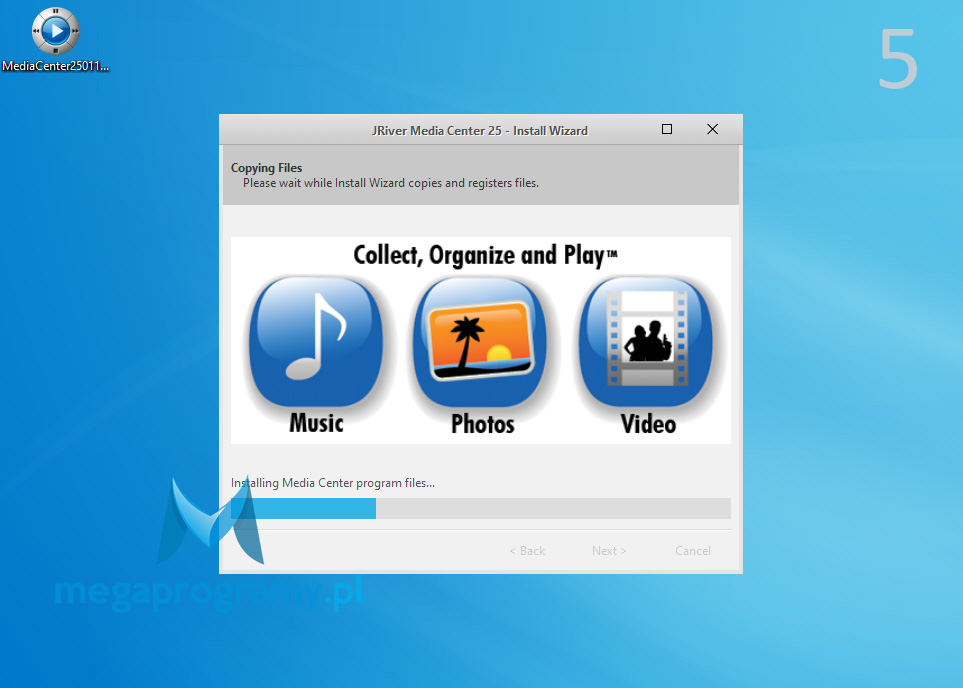The image size is (963, 688).
Task: Click 'Please wait while Install Wizard' message
Action: (391, 183)
